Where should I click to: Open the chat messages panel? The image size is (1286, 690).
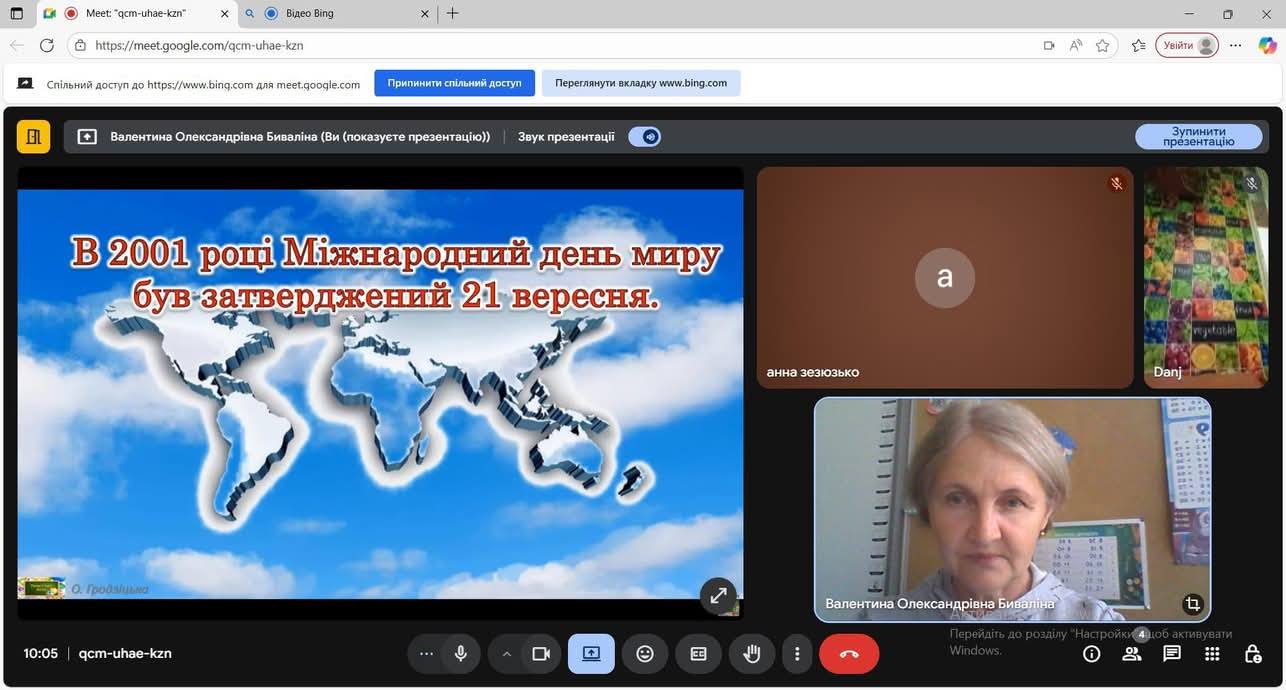click(1172, 654)
